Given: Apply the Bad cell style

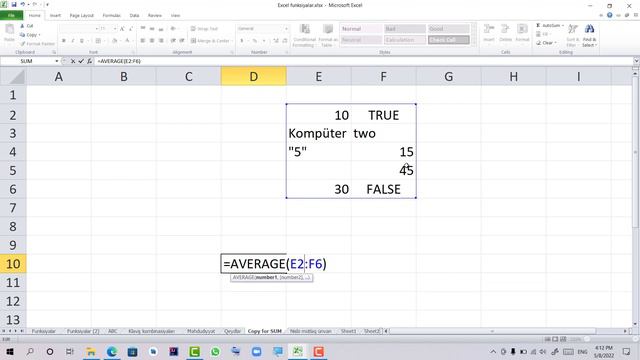Looking at the screenshot, I should [x=404, y=29].
